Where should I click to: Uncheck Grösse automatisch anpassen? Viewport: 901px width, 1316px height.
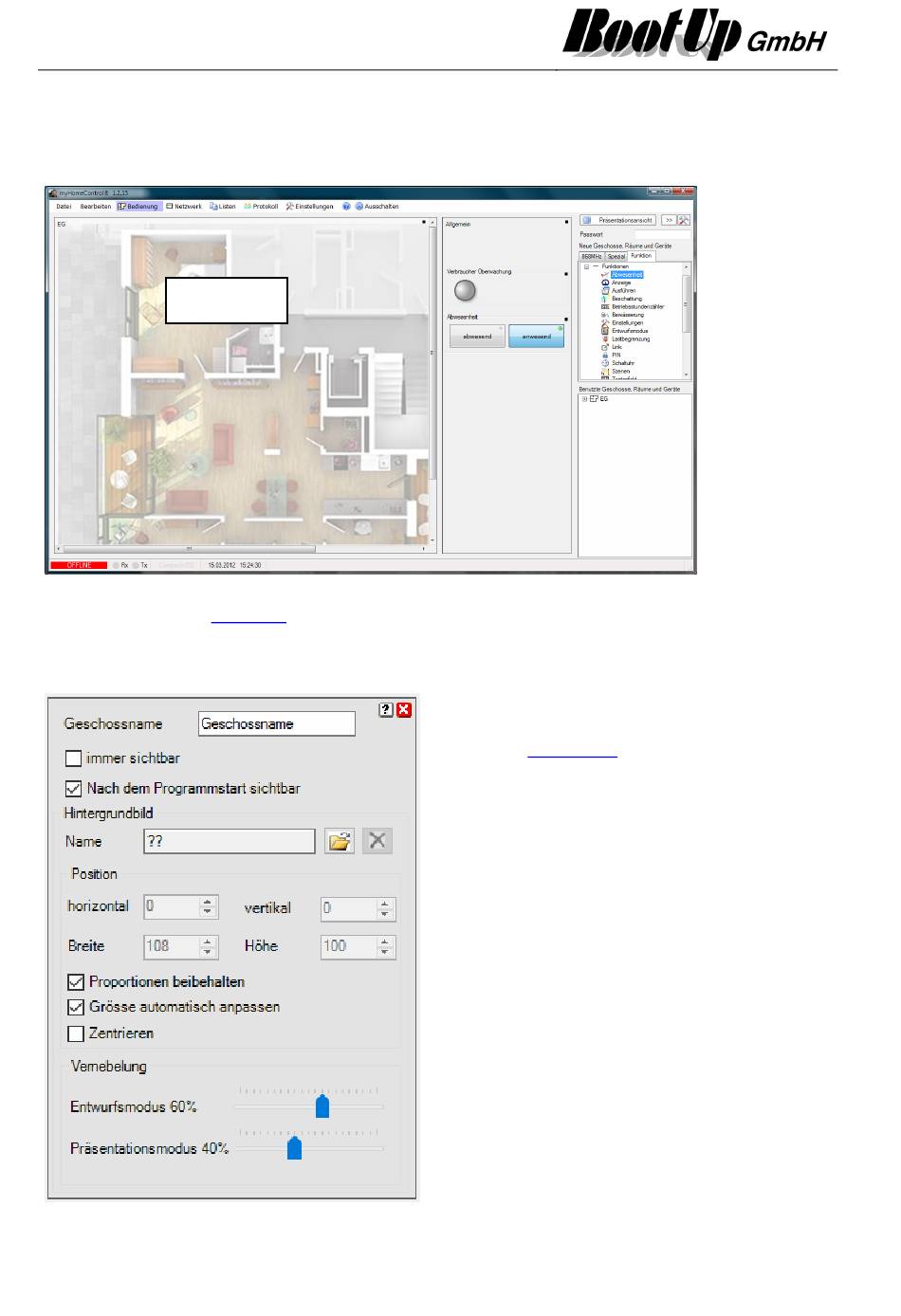click(x=76, y=1007)
